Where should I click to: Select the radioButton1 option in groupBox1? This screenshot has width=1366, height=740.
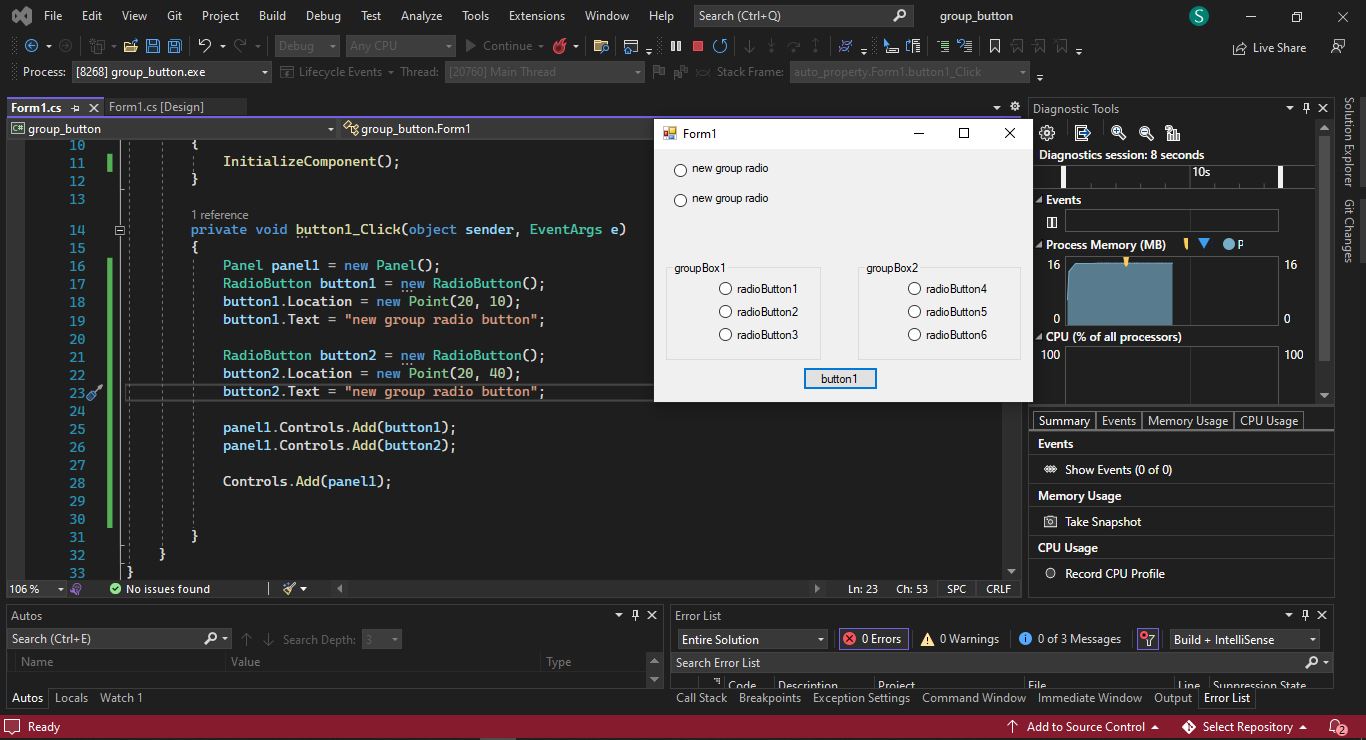[726, 289]
